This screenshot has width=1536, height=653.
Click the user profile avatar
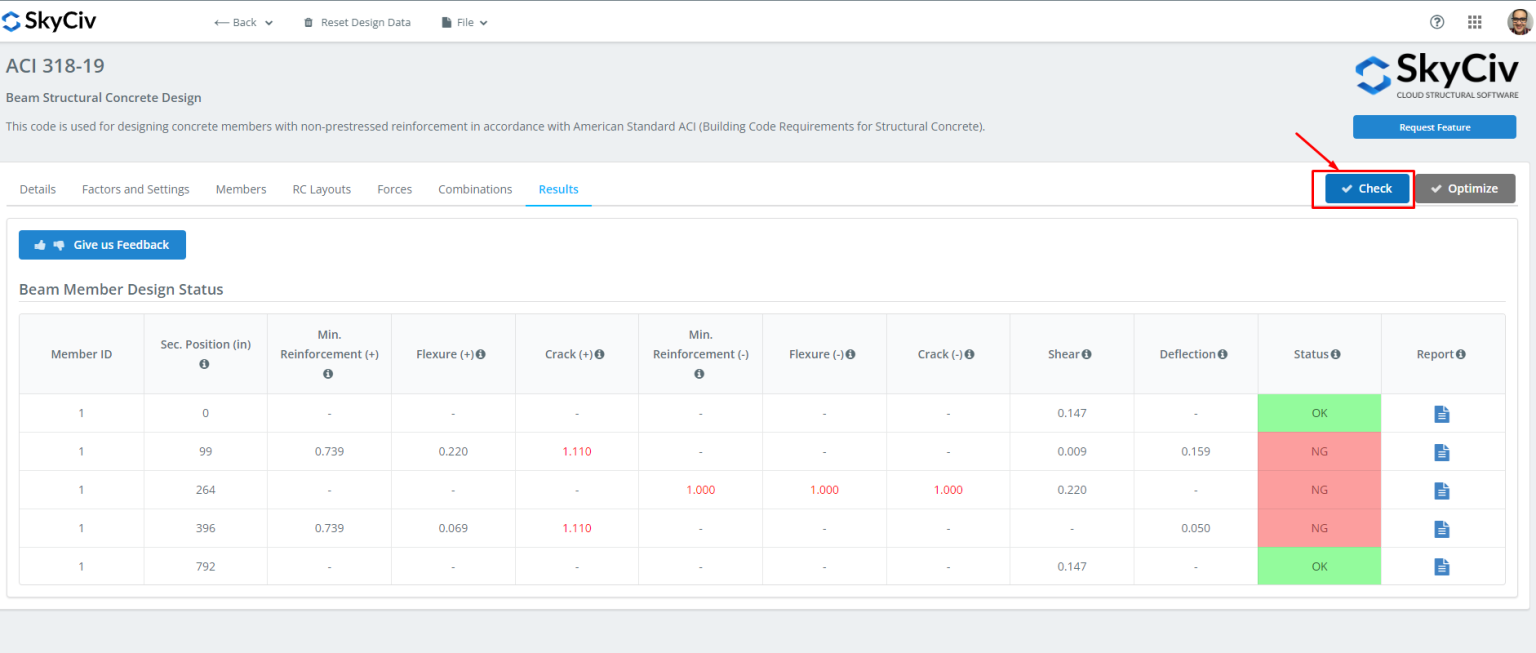click(x=1518, y=22)
